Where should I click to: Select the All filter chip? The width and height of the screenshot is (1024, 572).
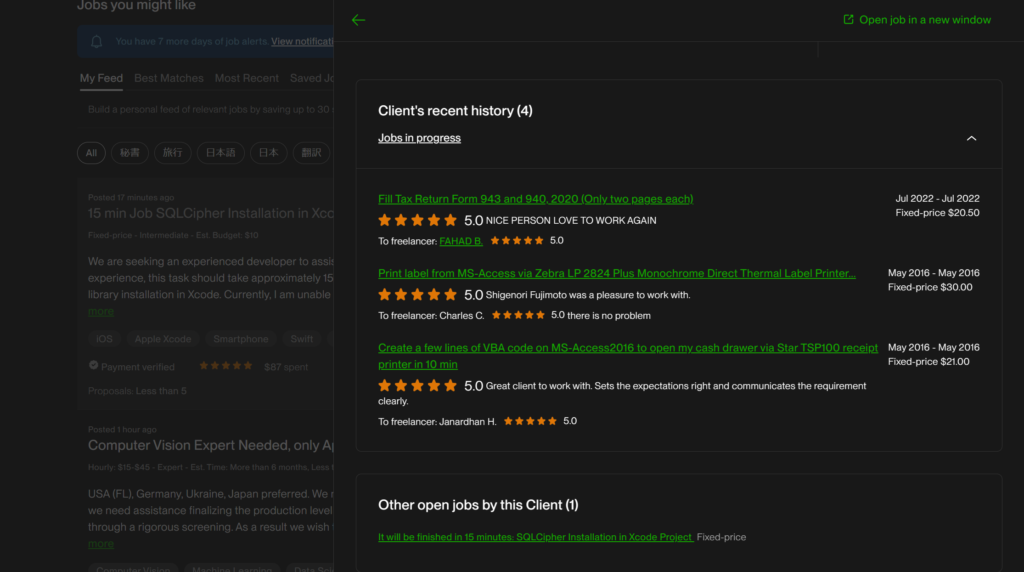pos(91,153)
